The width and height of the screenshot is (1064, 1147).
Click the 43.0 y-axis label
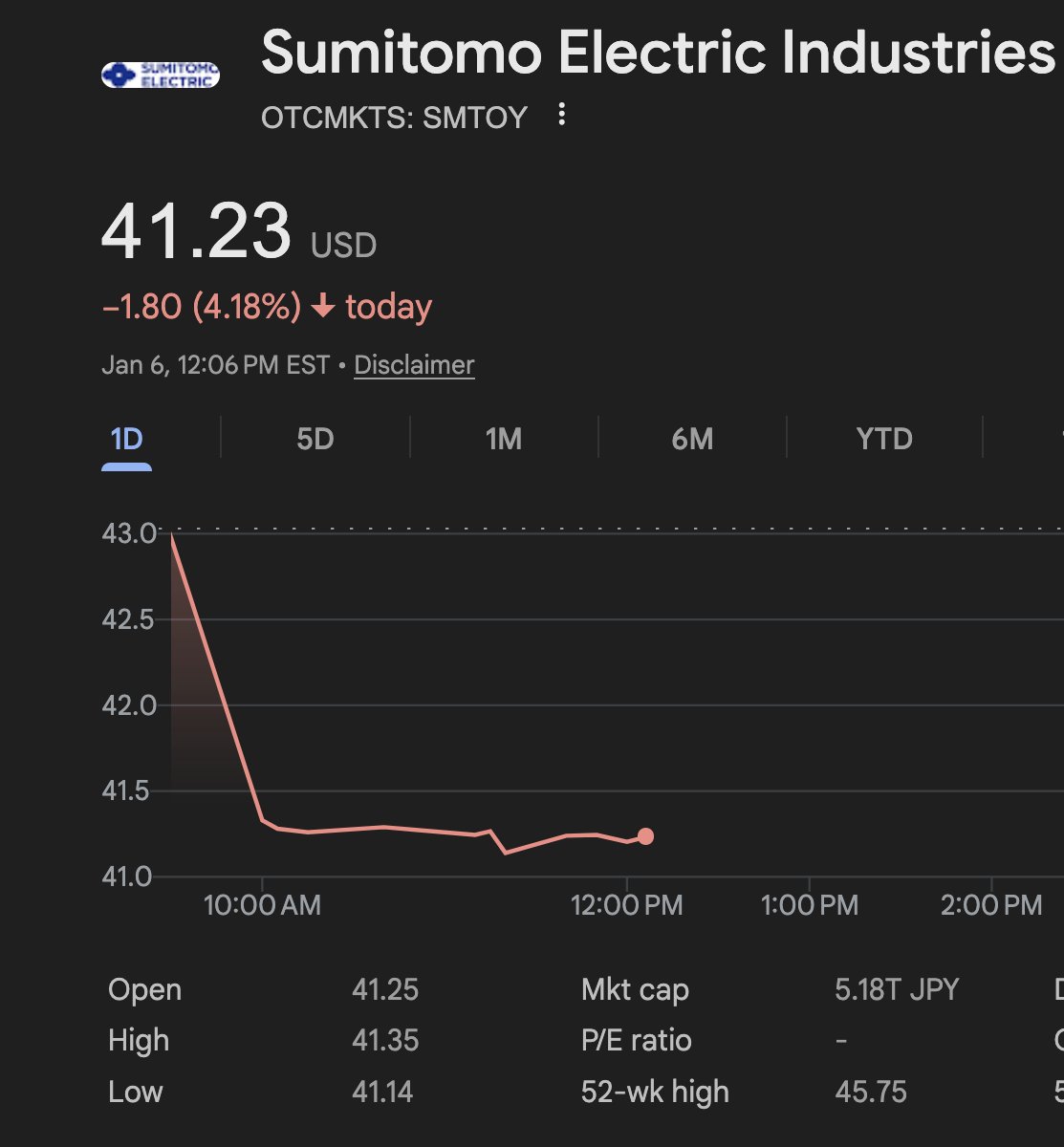pyautogui.click(x=129, y=533)
